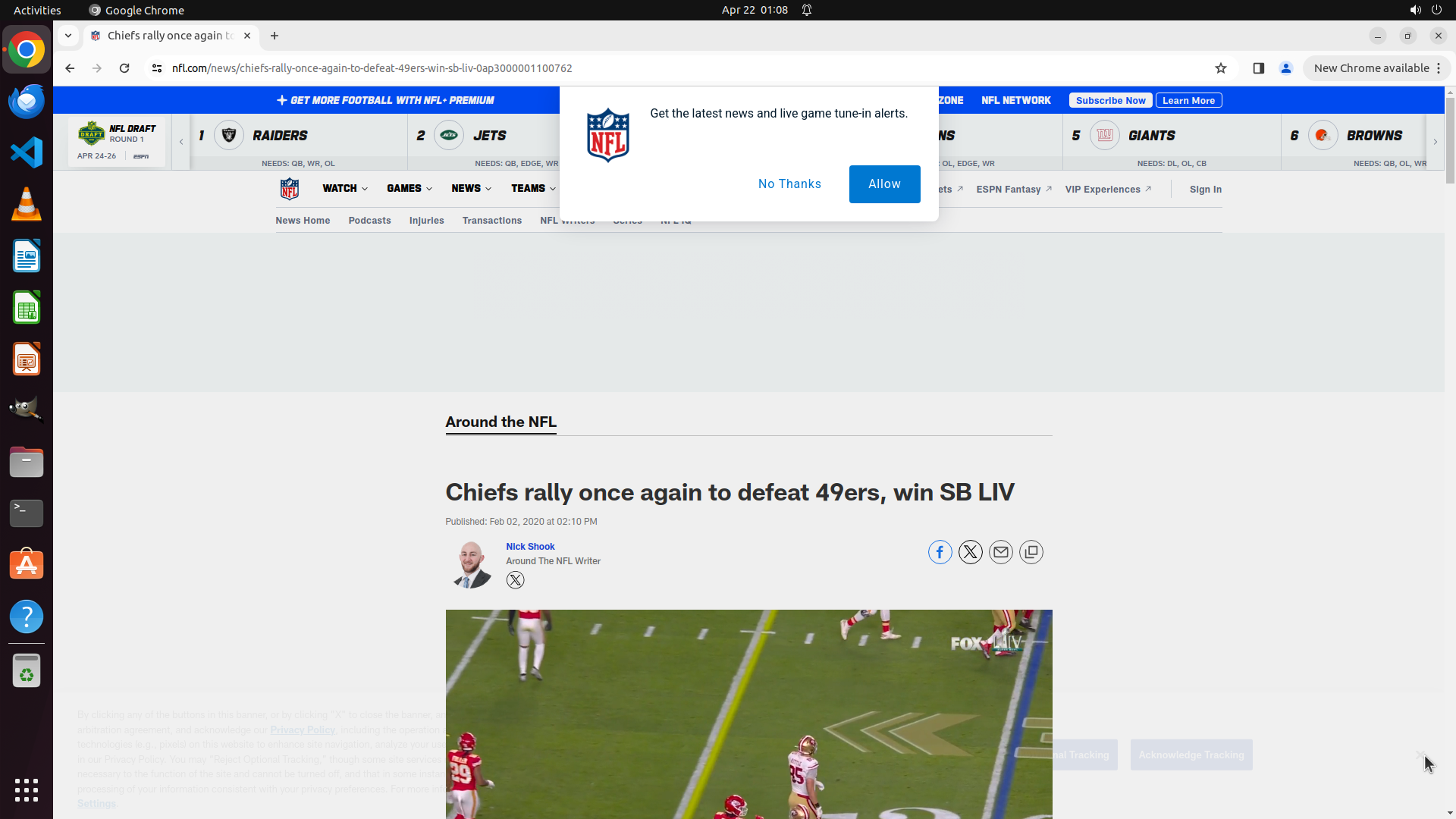Expand the WATCH dropdown menu

click(345, 189)
